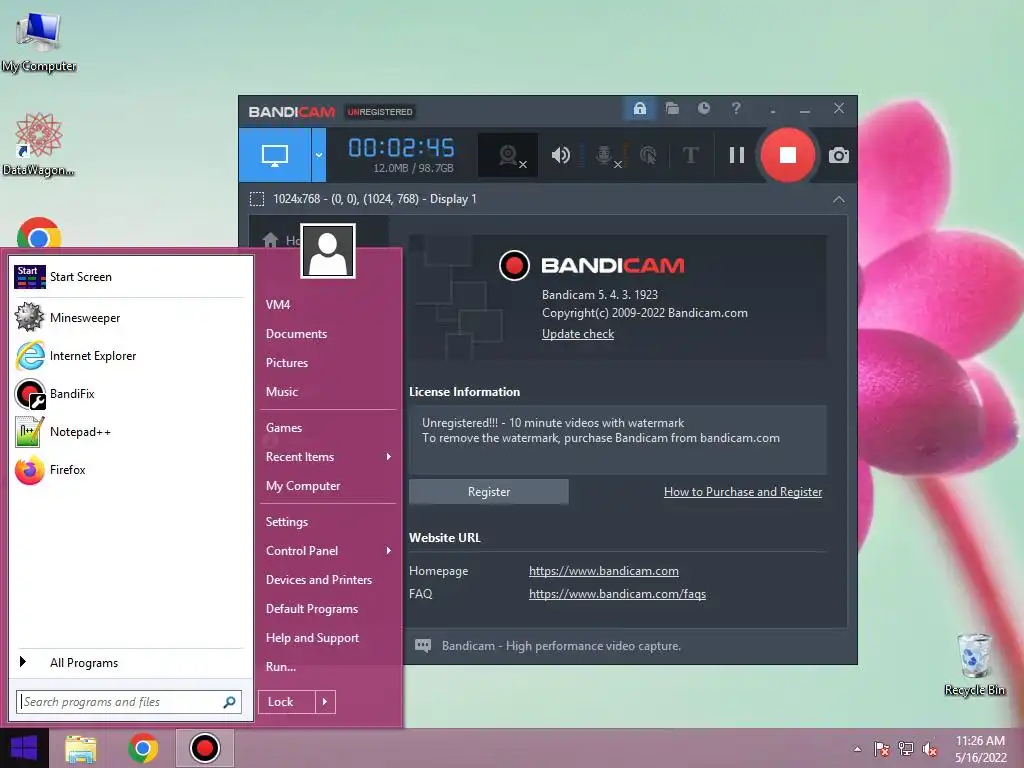Click Run... in start menu
This screenshot has width=1024, height=768.
pyautogui.click(x=281, y=667)
